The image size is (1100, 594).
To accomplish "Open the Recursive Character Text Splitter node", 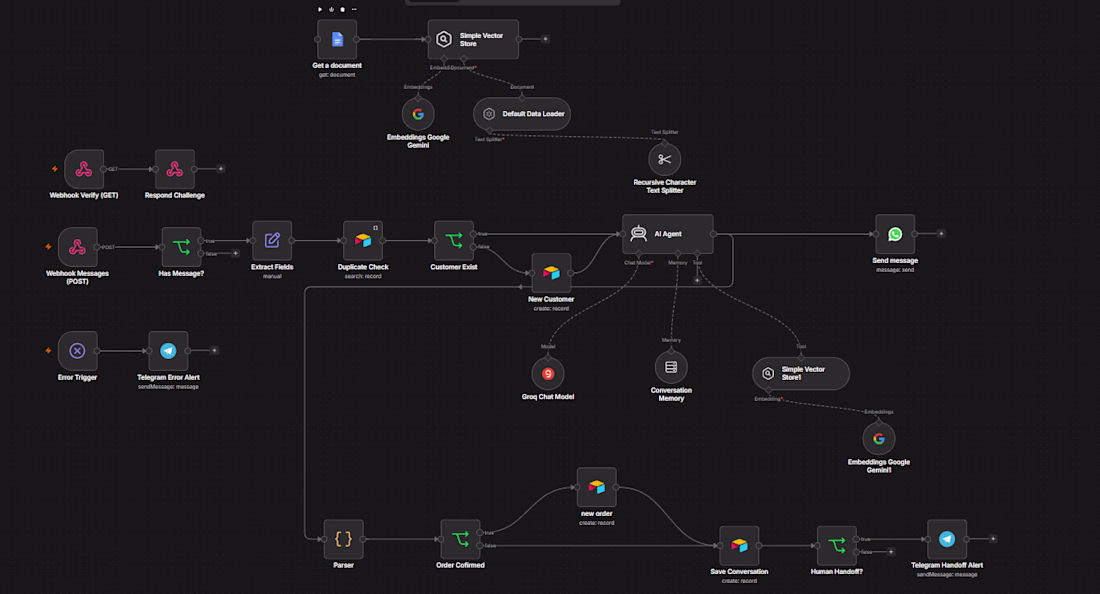I will tap(664, 159).
